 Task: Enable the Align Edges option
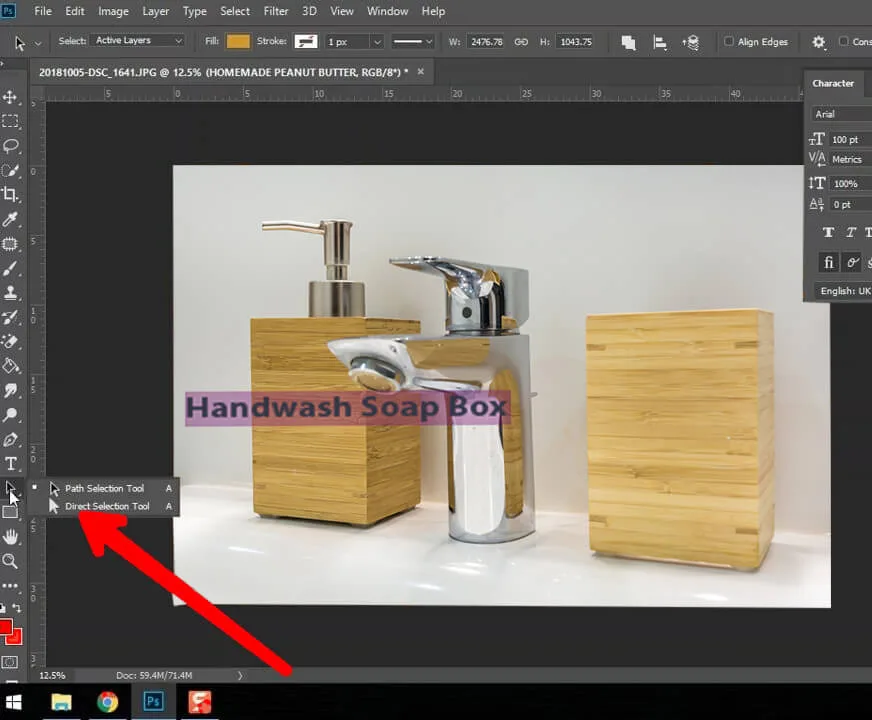[x=730, y=41]
